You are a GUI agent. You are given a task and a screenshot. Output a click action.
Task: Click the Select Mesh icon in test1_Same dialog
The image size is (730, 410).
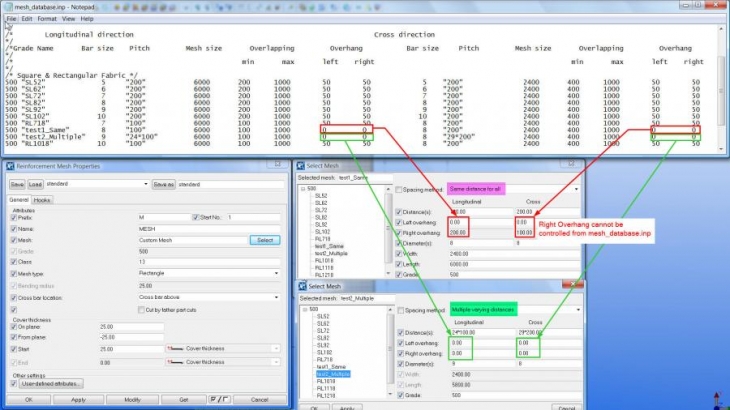tap(303, 166)
